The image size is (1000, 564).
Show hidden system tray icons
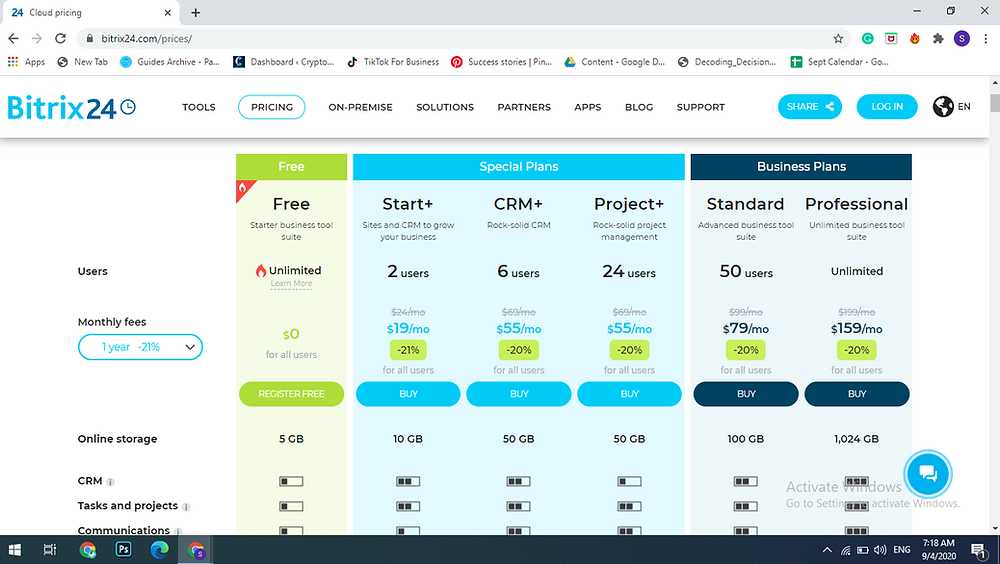pyautogui.click(x=827, y=549)
